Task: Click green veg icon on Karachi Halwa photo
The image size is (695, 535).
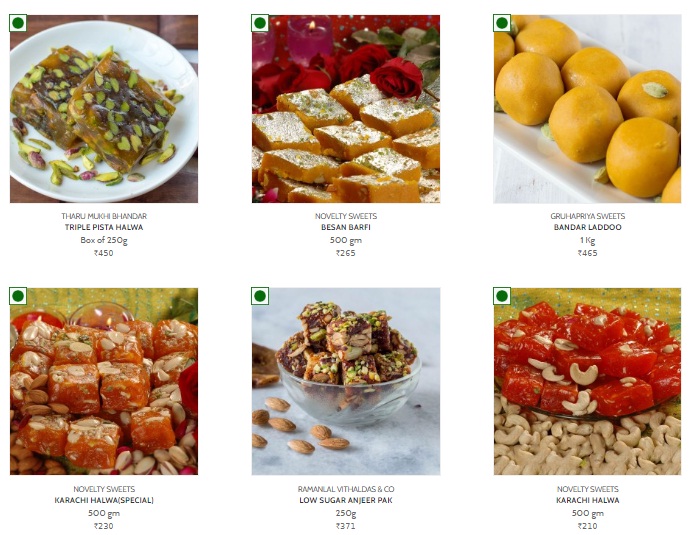Action: (502, 296)
